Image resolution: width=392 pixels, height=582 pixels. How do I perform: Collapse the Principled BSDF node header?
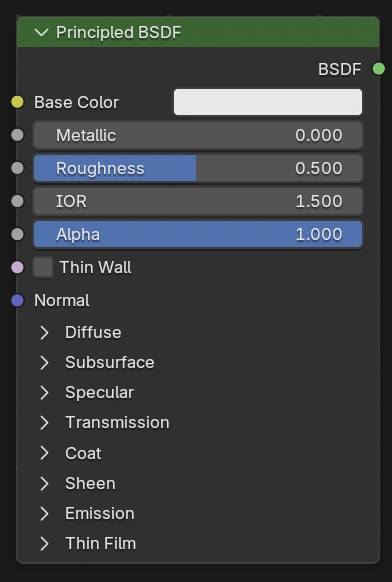(x=41, y=33)
